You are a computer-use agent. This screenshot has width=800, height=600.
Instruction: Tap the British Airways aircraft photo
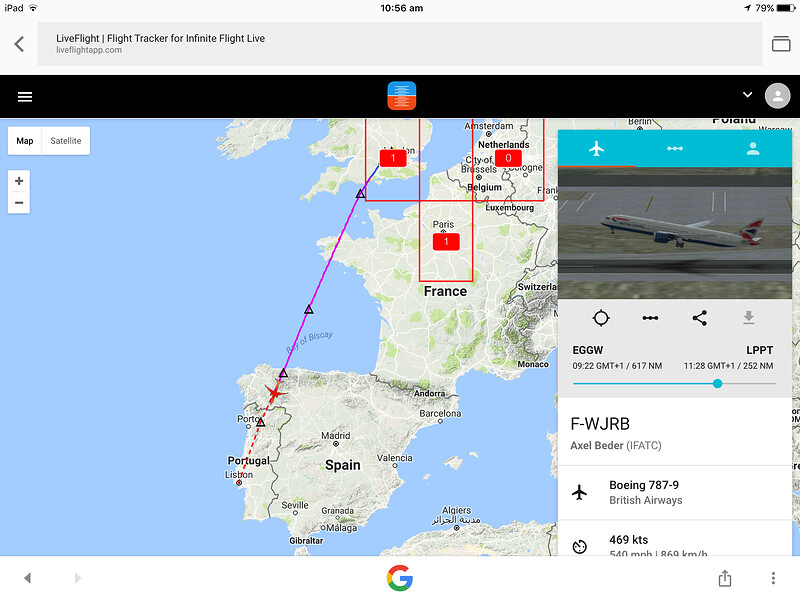[x=674, y=233]
